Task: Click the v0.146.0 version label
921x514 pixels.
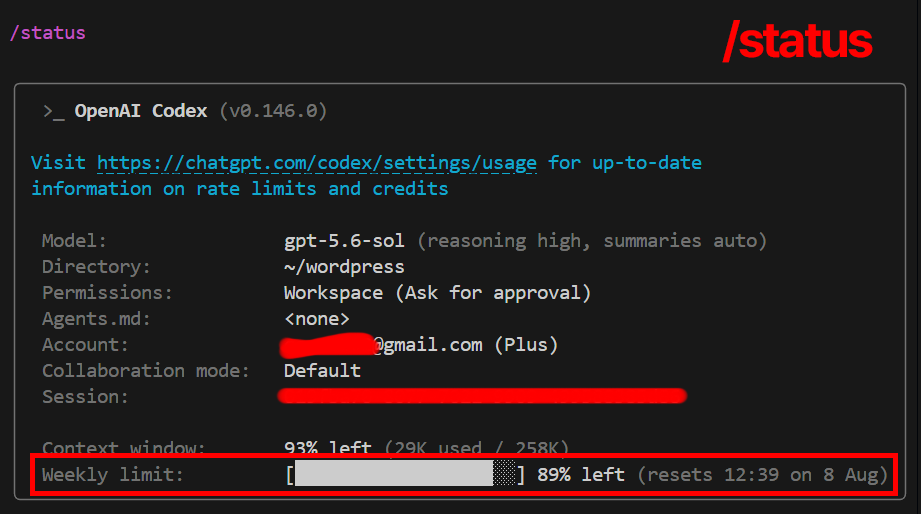Action: [273, 111]
